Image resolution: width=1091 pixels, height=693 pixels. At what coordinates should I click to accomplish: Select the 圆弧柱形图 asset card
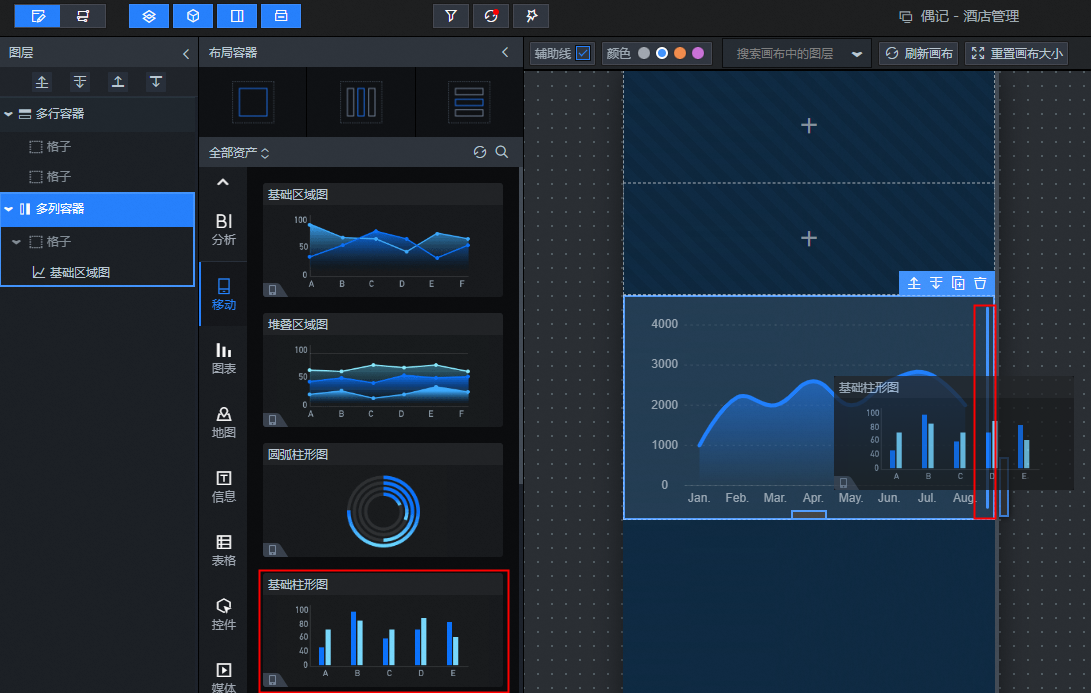(383, 500)
